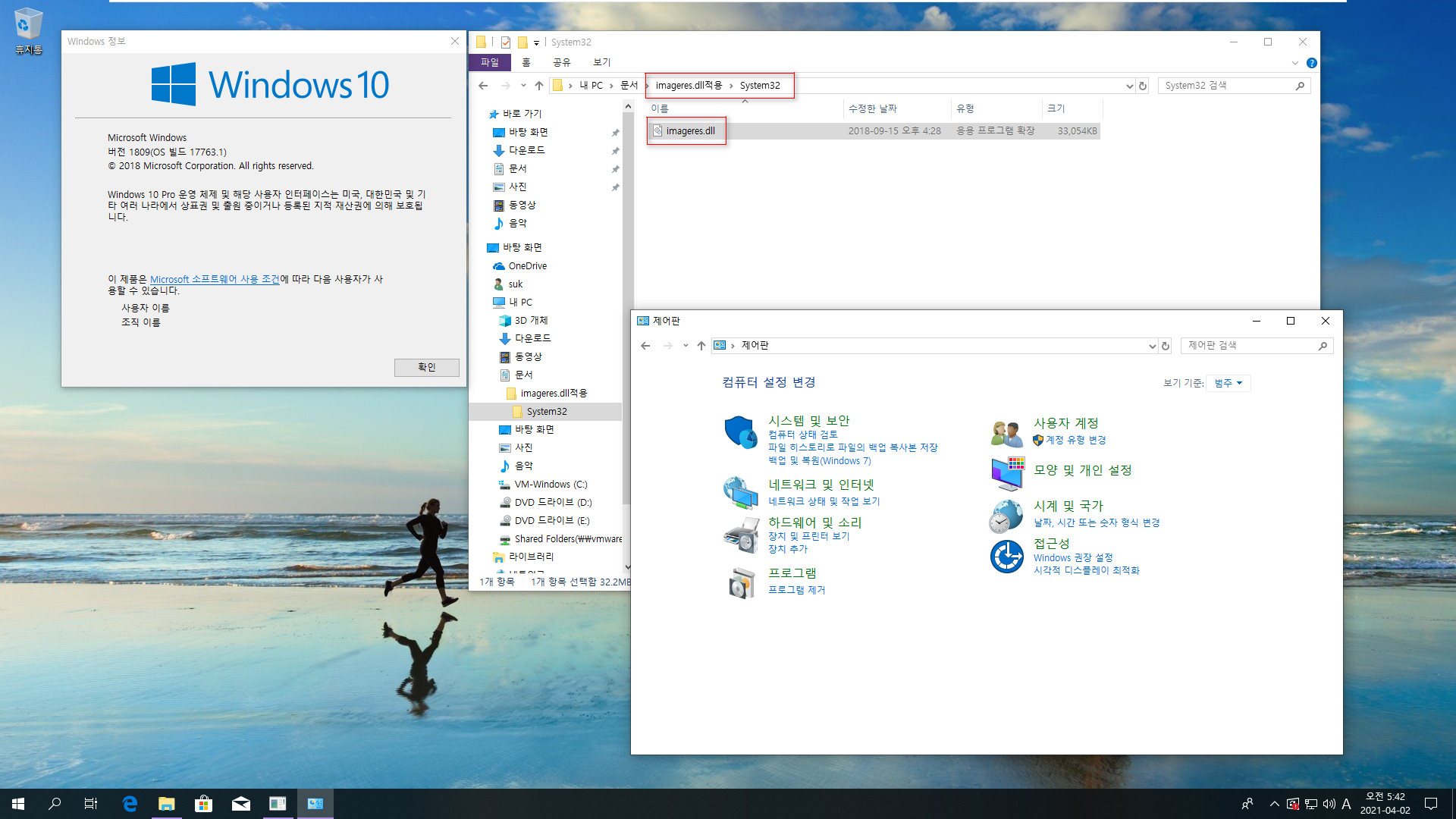
Task: Click the User Accounts people icon
Action: (x=1006, y=433)
